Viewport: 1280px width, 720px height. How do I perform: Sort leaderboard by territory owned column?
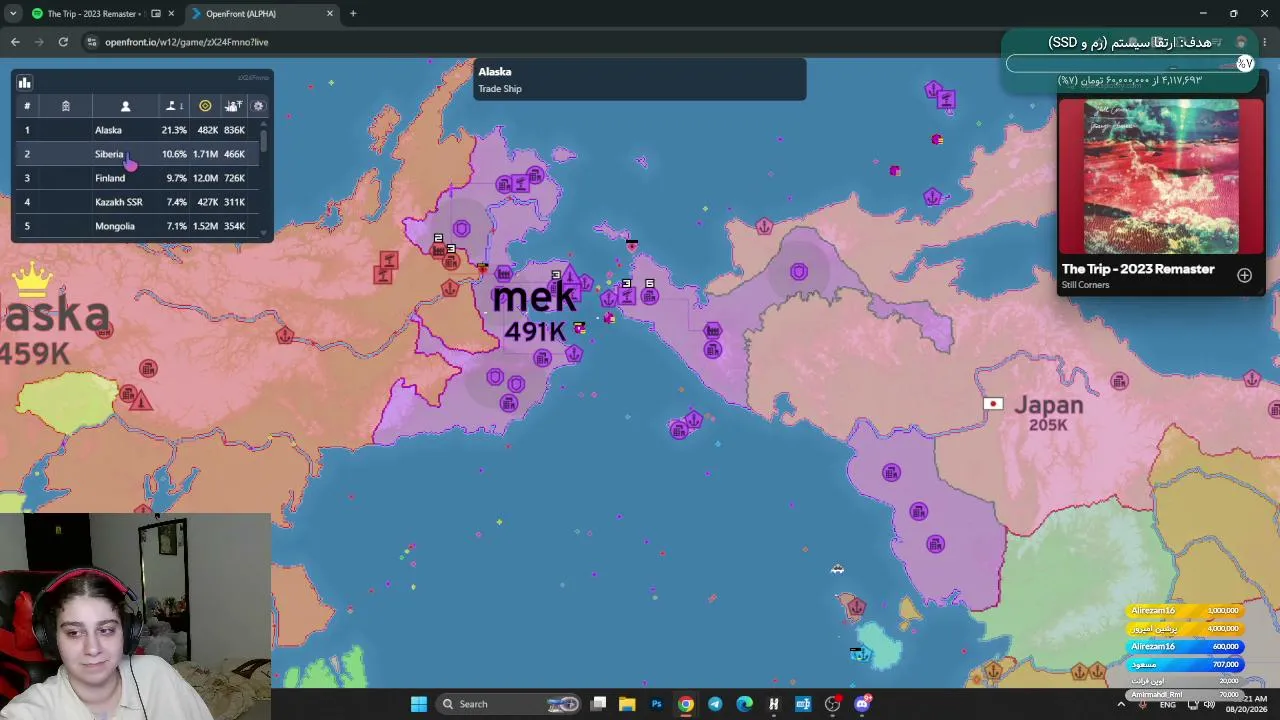click(x=174, y=106)
